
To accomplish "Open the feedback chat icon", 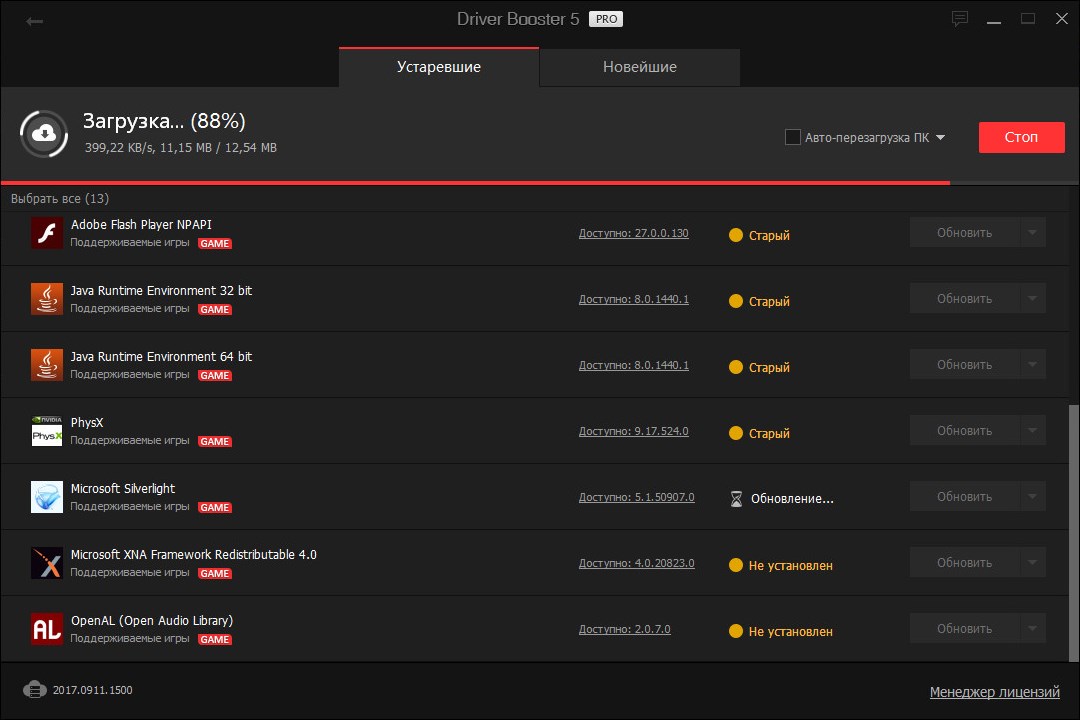I will [x=960, y=19].
